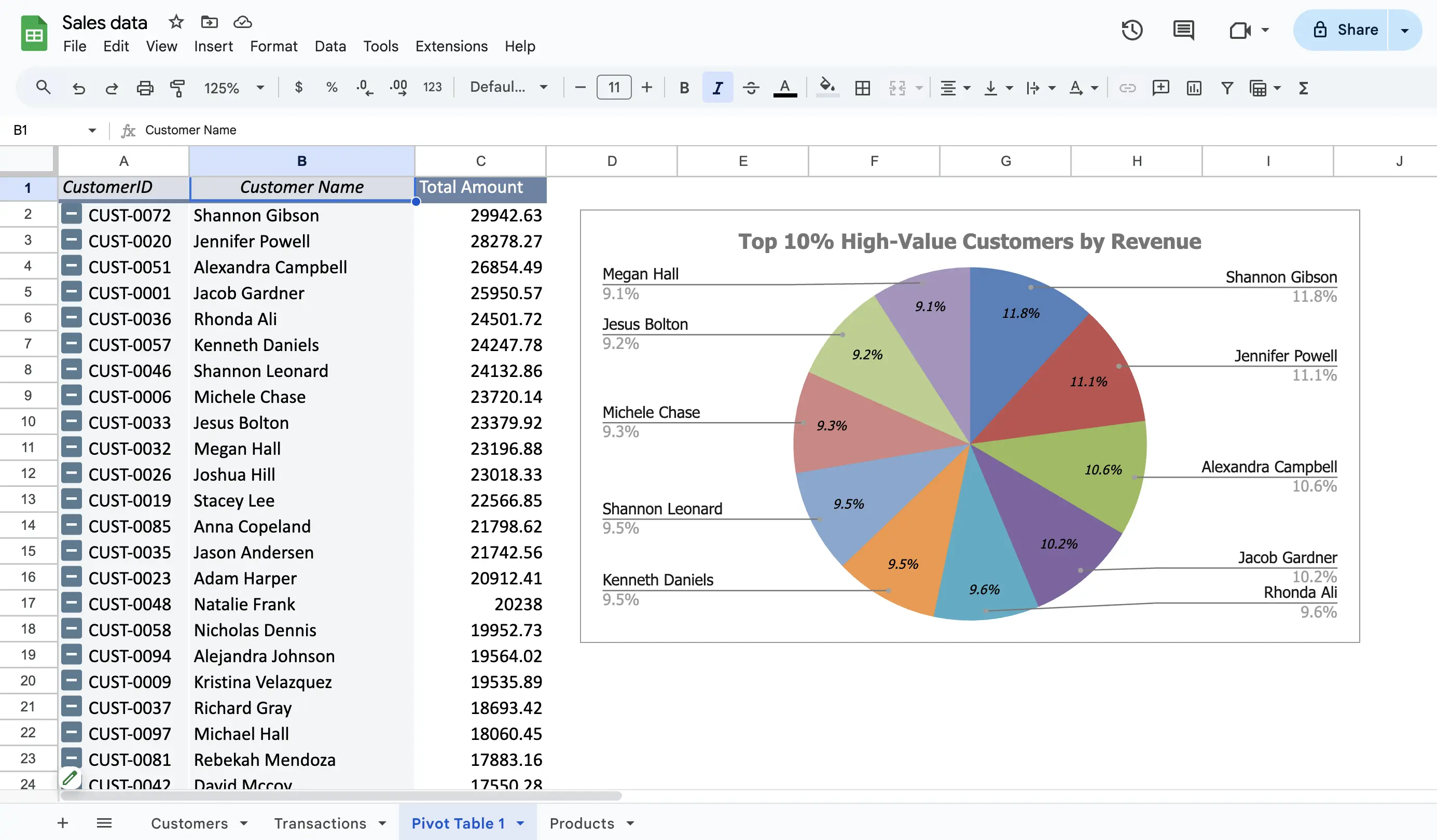Click the create filter funnel icon
This screenshot has width=1437, height=840.
coord(1227,88)
